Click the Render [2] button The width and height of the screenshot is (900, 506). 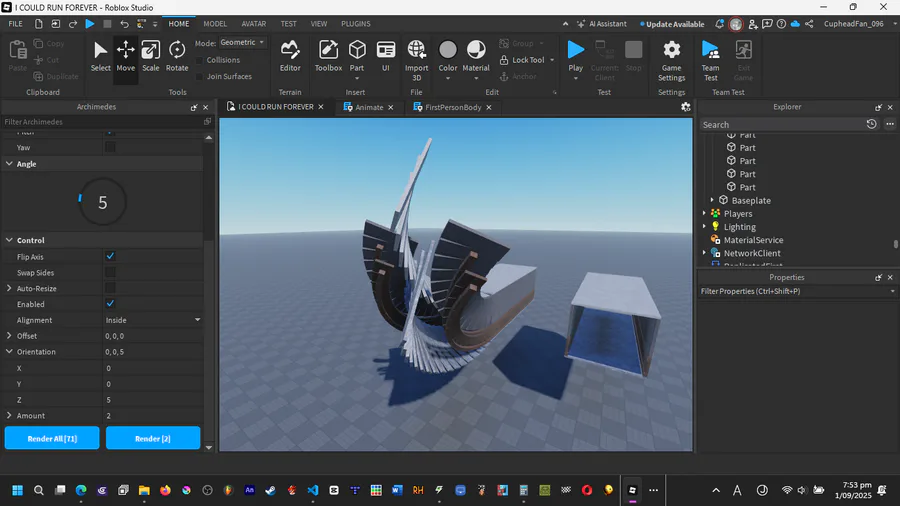(x=153, y=438)
